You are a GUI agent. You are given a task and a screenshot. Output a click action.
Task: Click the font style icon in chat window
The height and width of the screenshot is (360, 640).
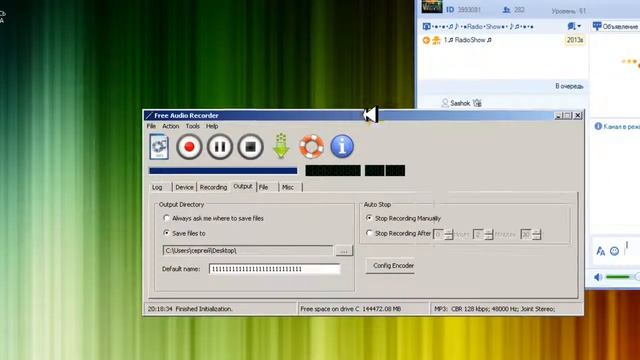tap(600, 251)
